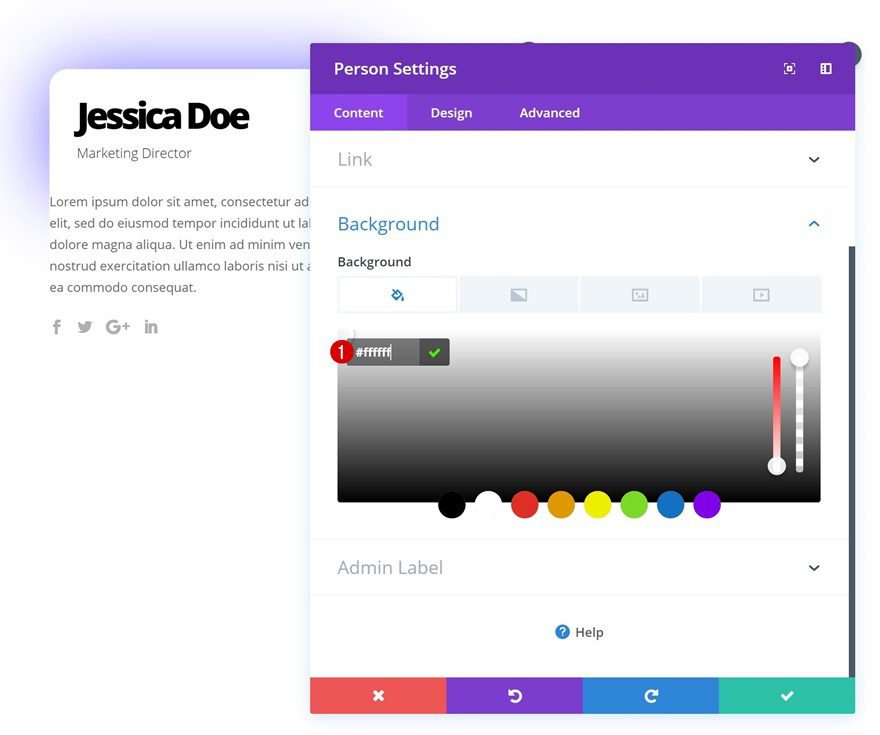Screen dimensions: 880x735
Task: Click inside the #ffffff hex input field
Action: [388, 351]
